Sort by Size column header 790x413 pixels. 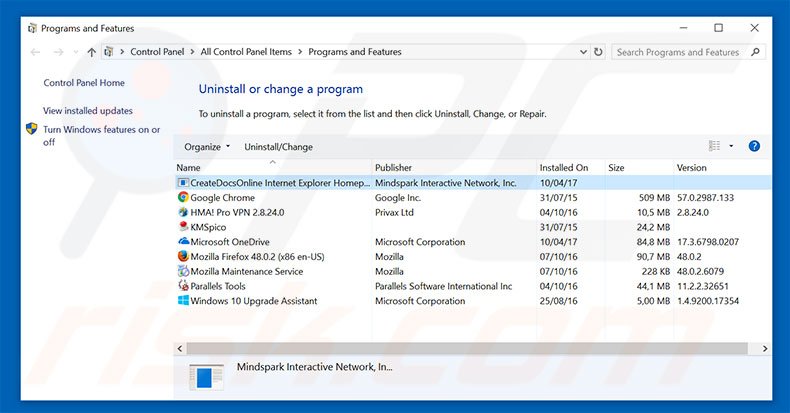(616, 168)
